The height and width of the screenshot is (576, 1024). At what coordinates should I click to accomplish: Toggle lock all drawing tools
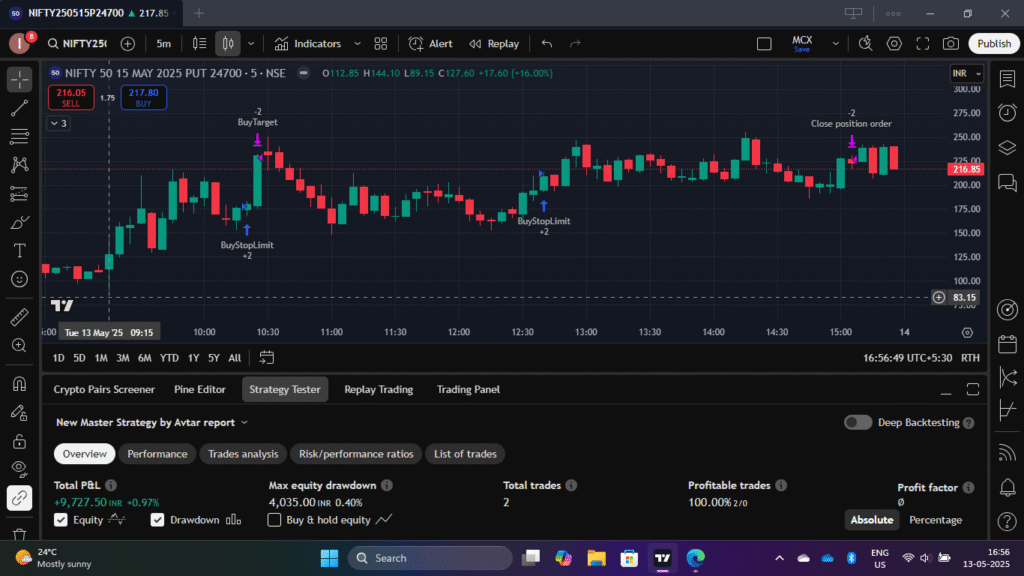pyautogui.click(x=20, y=441)
